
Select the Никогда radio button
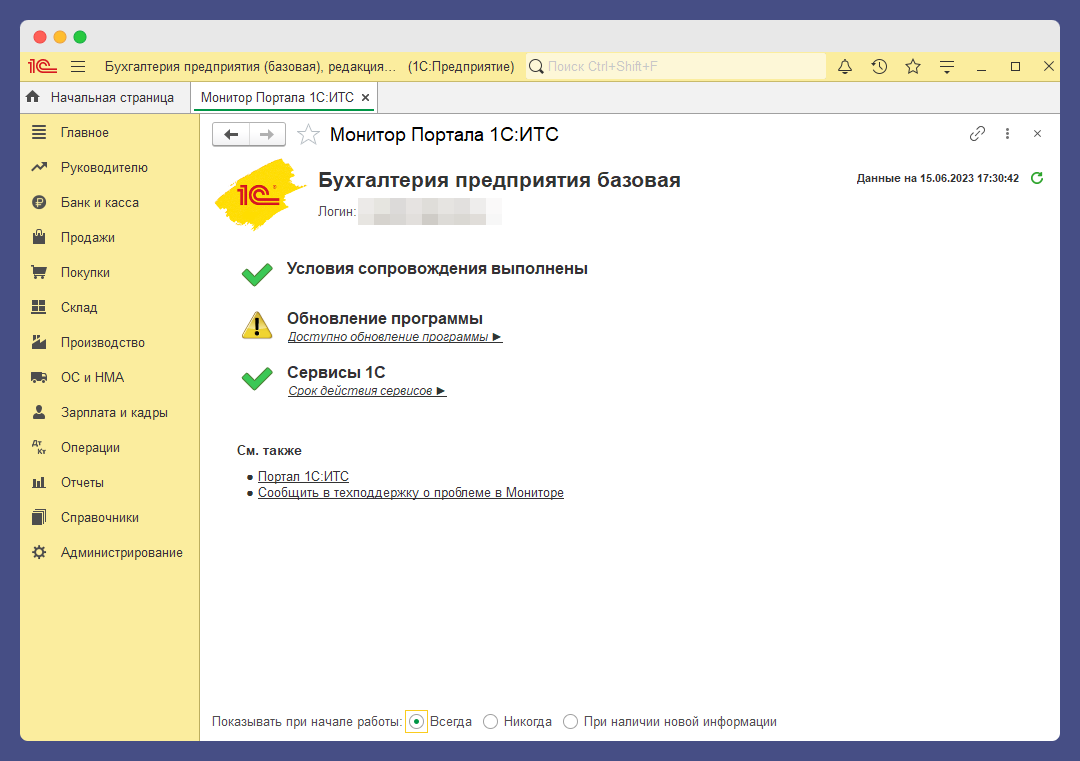pyautogui.click(x=490, y=722)
